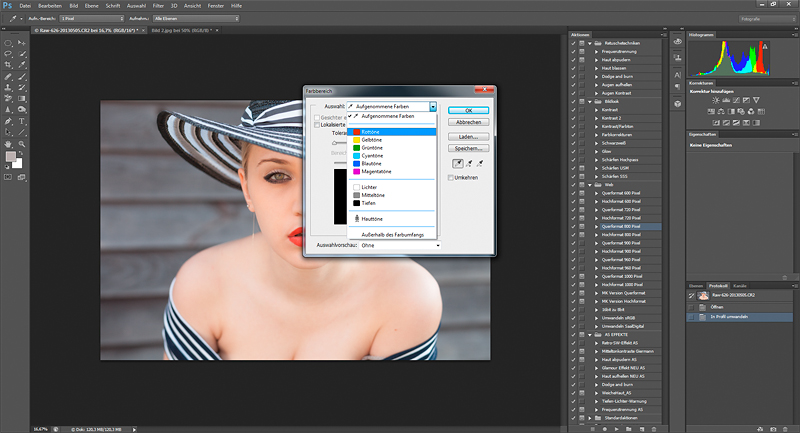The image size is (800, 433).
Task: Select the Elliptical Marquee tool
Action: (8, 43)
